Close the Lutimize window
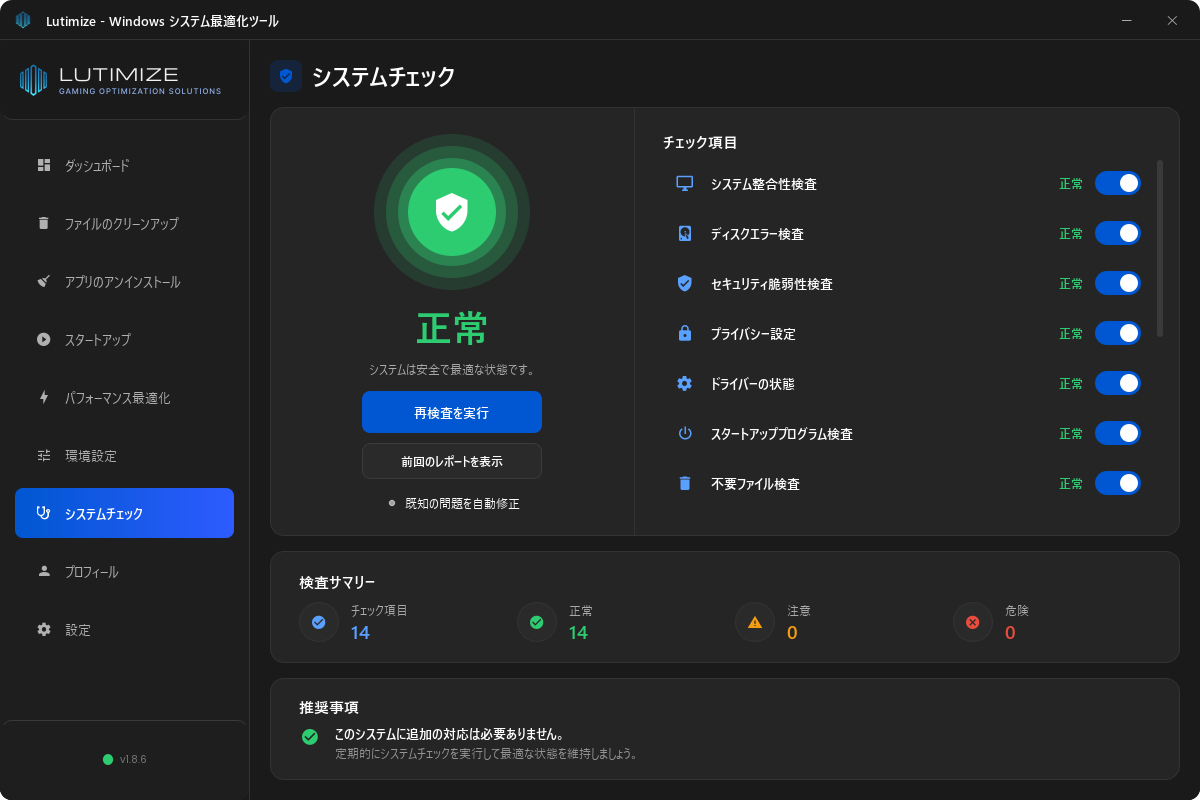This screenshot has height=800, width=1200. click(x=1172, y=20)
